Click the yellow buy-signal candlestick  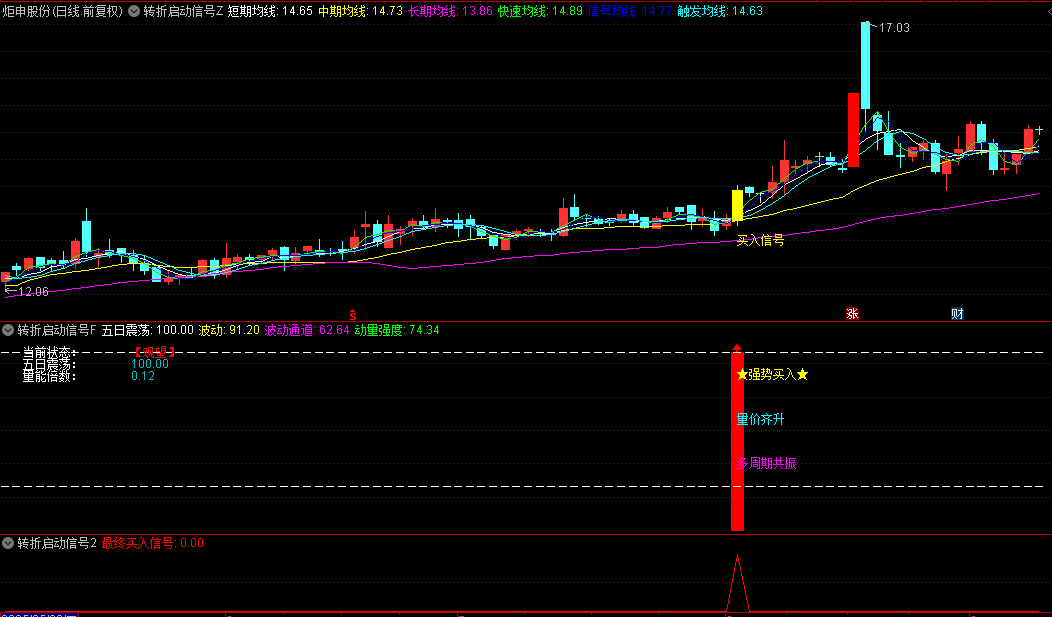point(737,206)
